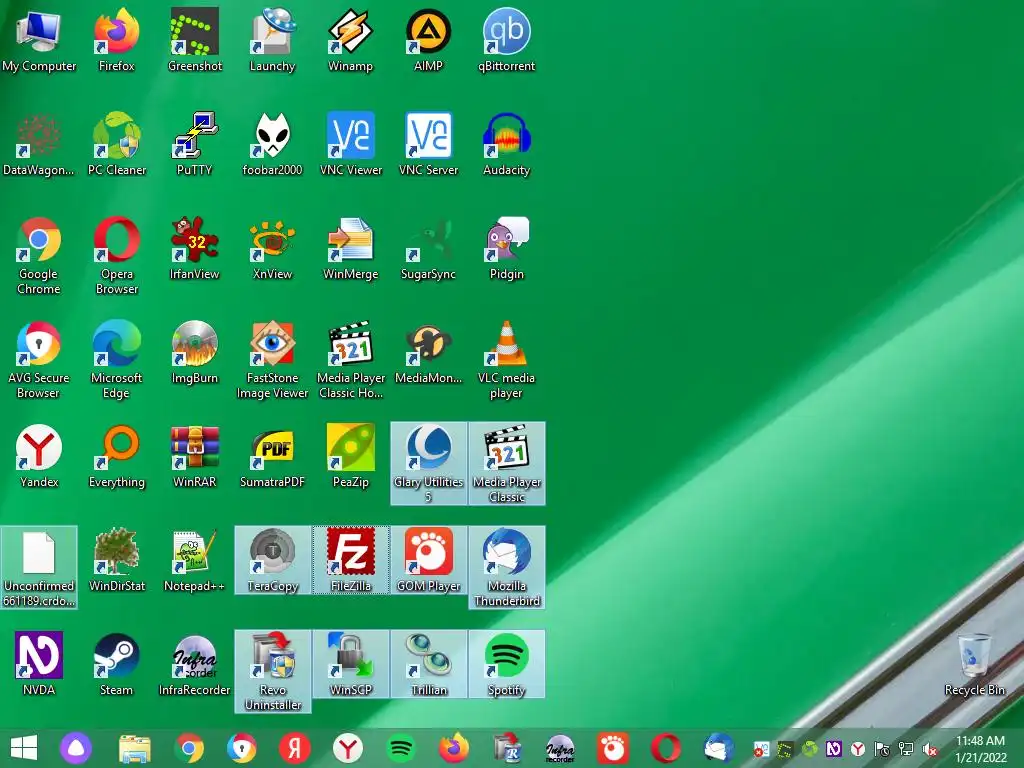
Task: Open the purple Alice assistant taskbar button
Action: coord(76,748)
